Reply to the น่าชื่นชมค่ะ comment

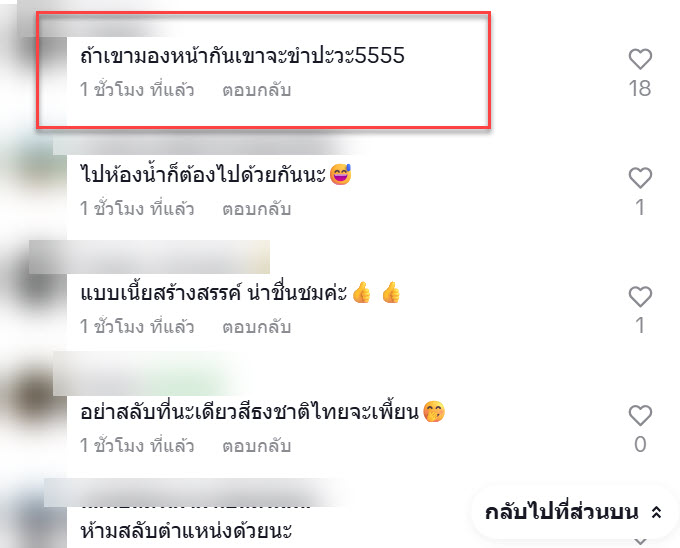pos(256,327)
